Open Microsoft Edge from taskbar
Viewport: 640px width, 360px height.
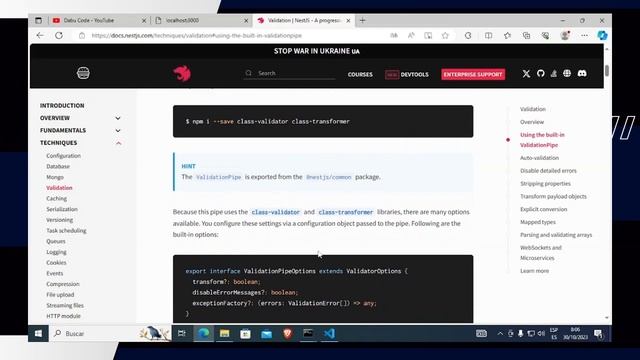[203, 333]
